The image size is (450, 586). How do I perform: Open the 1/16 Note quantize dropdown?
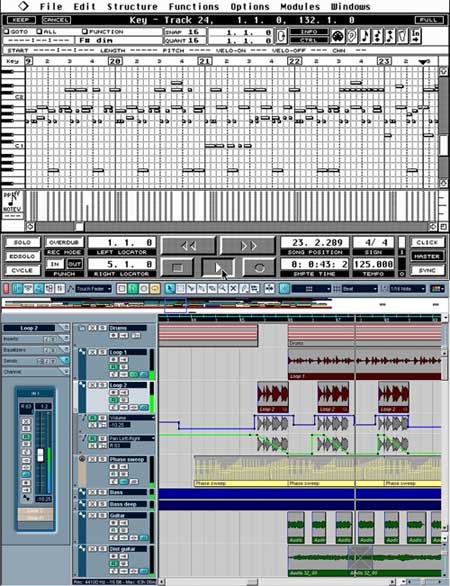click(x=407, y=289)
